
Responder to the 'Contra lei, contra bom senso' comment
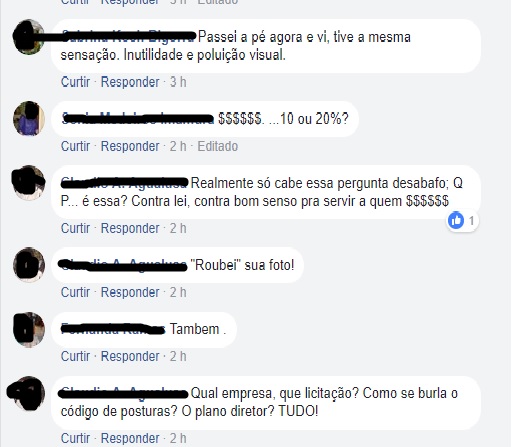pos(130,228)
